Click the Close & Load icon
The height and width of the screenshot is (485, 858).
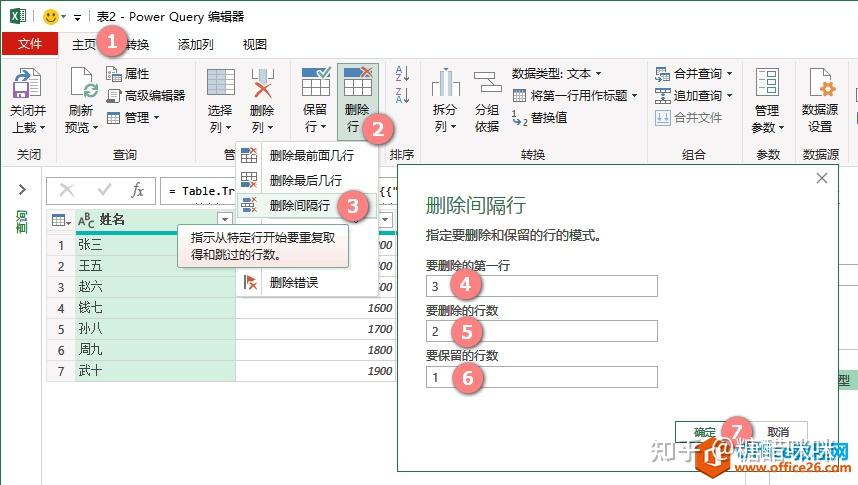coord(27,83)
